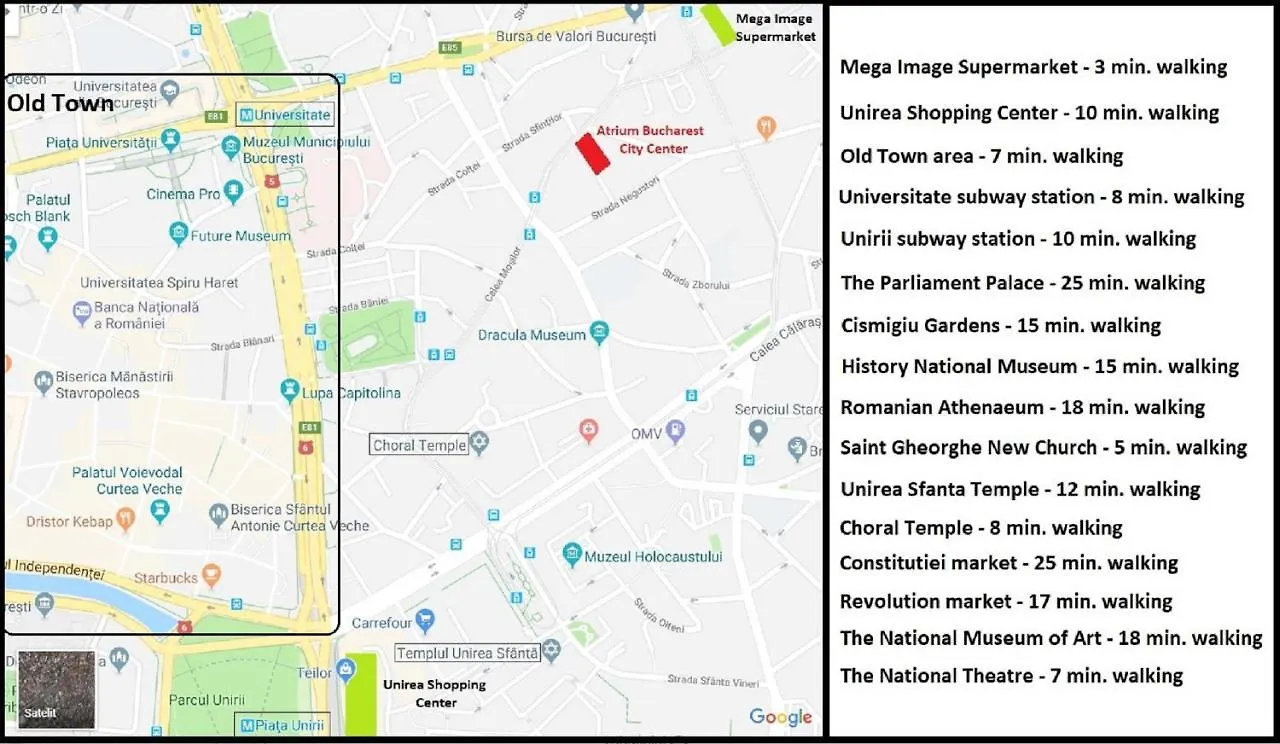Image resolution: width=1280 pixels, height=744 pixels.
Task: Click the Bursa de Valori București pin
Action: (x=634, y=12)
